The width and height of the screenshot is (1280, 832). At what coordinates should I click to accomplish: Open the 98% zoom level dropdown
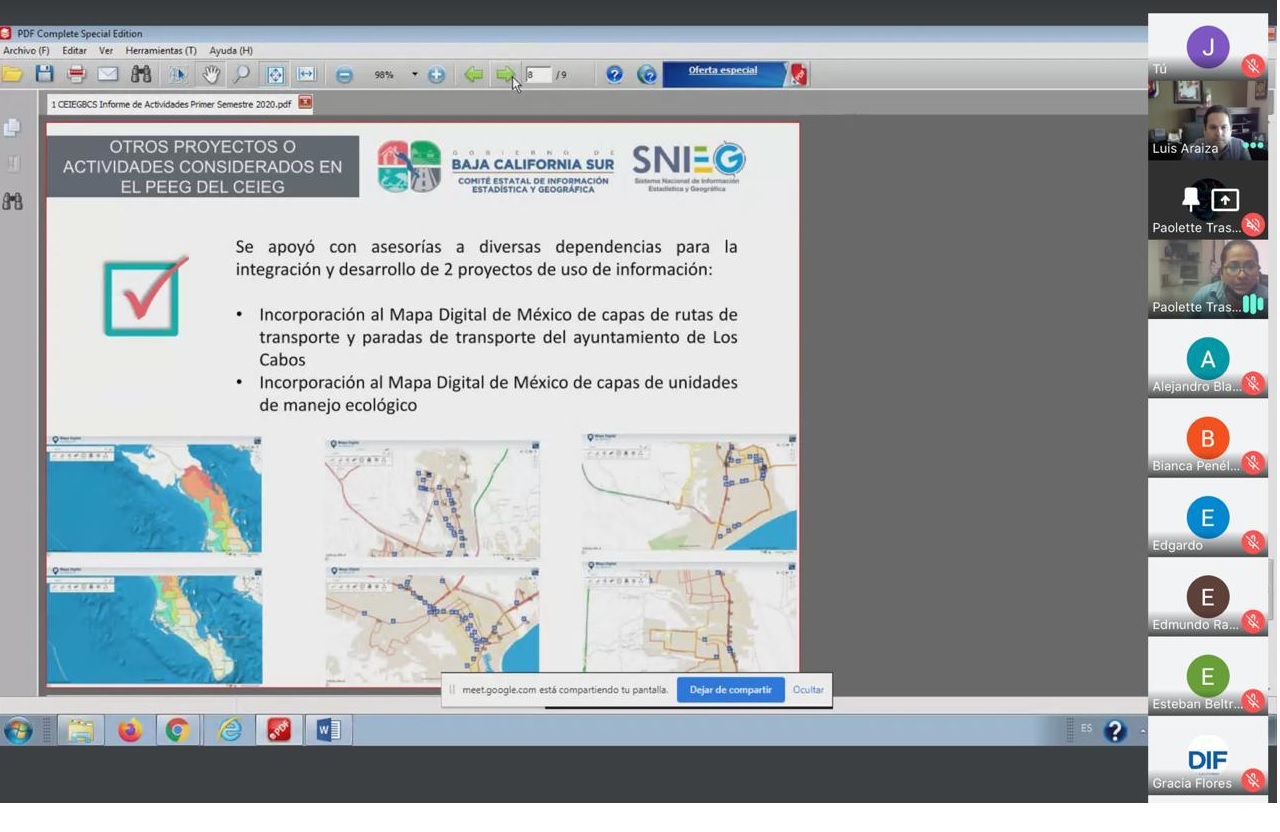[415, 75]
